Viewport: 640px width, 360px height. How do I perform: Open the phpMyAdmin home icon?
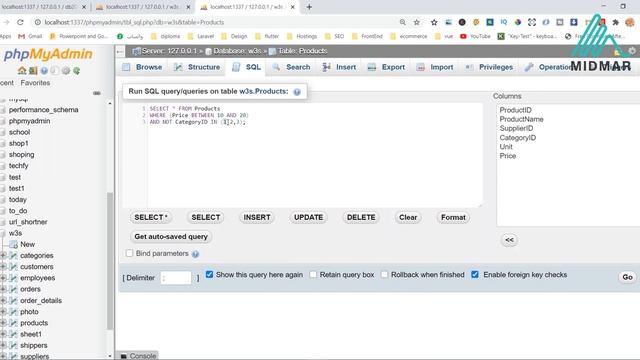[x=22, y=71]
